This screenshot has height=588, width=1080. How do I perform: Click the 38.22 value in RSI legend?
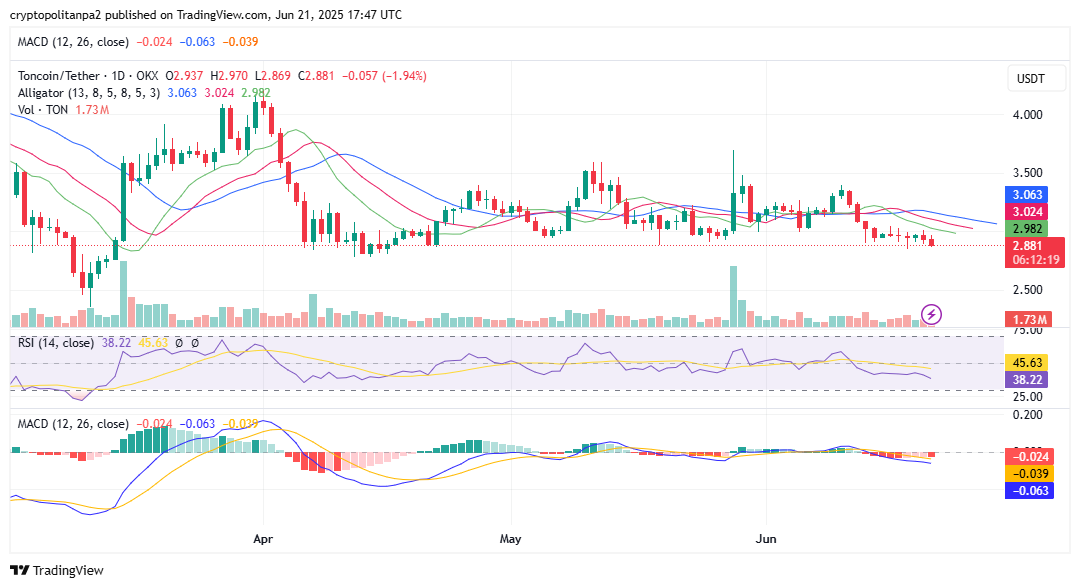tap(116, 343)
